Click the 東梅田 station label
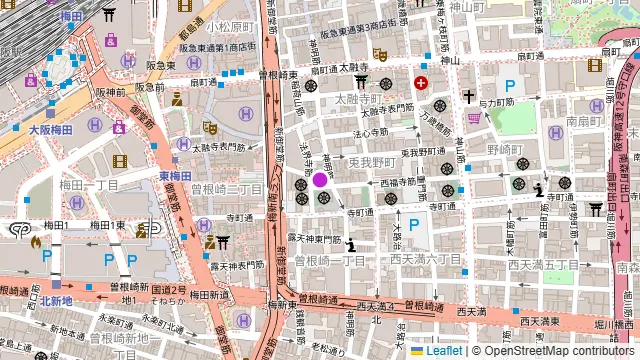The width and height of the screenshot is (640, 360). click(175, 176)
